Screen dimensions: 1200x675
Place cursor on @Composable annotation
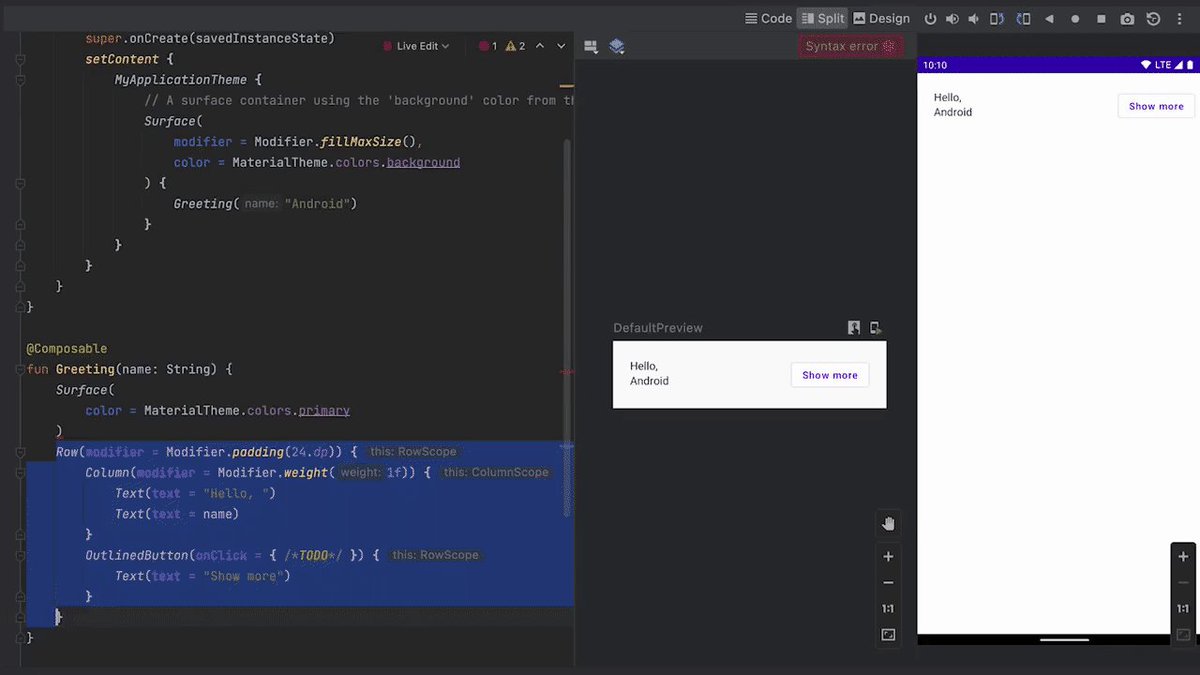pos(67,349)
